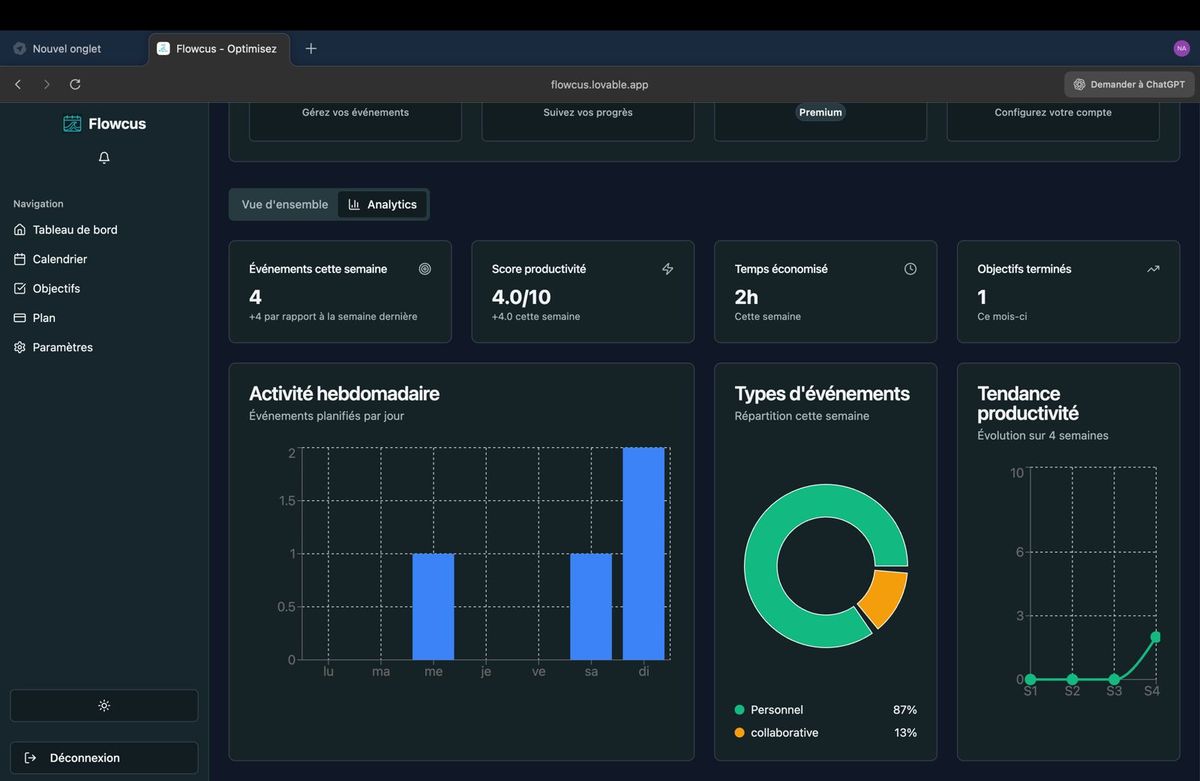Image resolution: width=1200 pixels, height=781 pixels.
Task: Open a new tab with plus icon
Action: [x=311, y=48]
